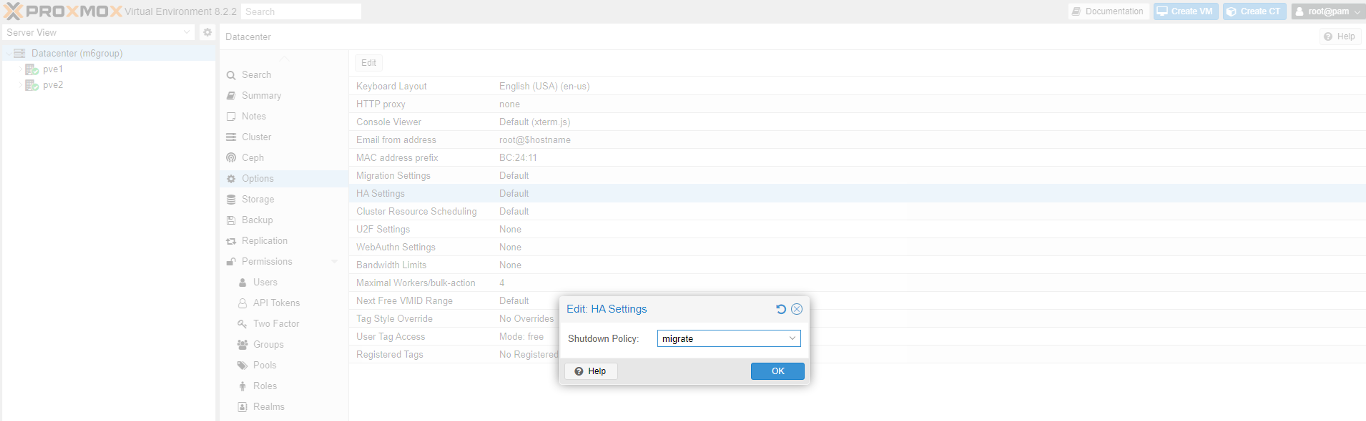Select the Keyboard Layout row
Image resolution: width=1366 pixels, height=421 pixels.
tap(857, 86)
